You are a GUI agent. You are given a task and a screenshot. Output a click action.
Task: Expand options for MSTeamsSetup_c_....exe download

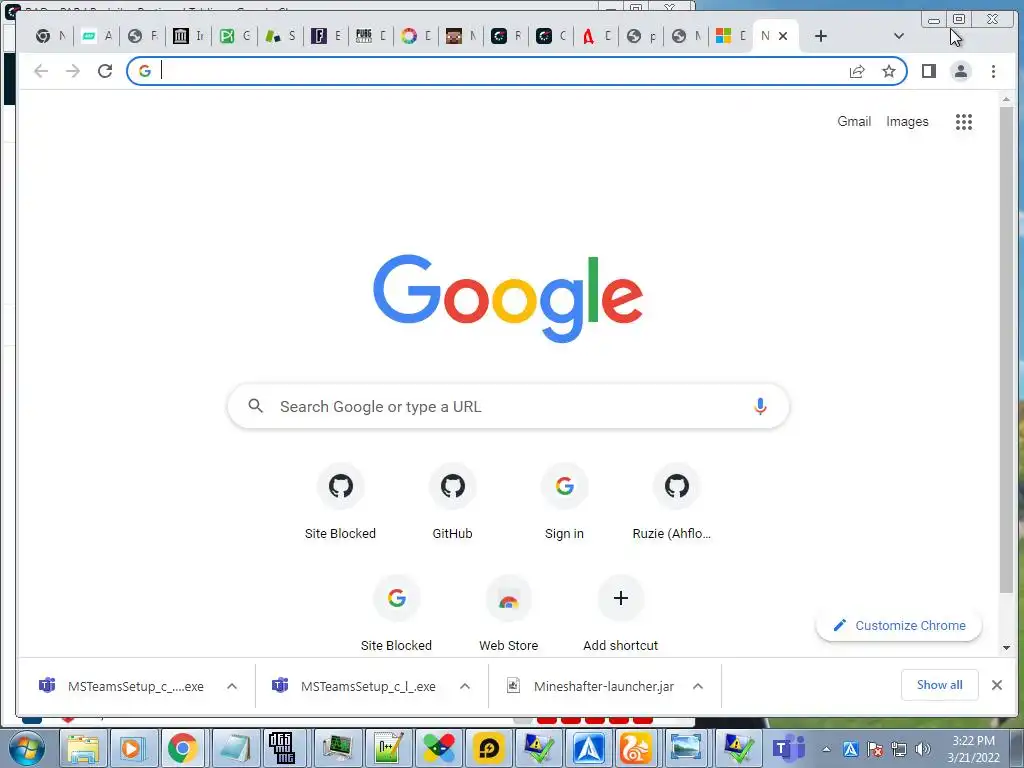coord(232,686)
